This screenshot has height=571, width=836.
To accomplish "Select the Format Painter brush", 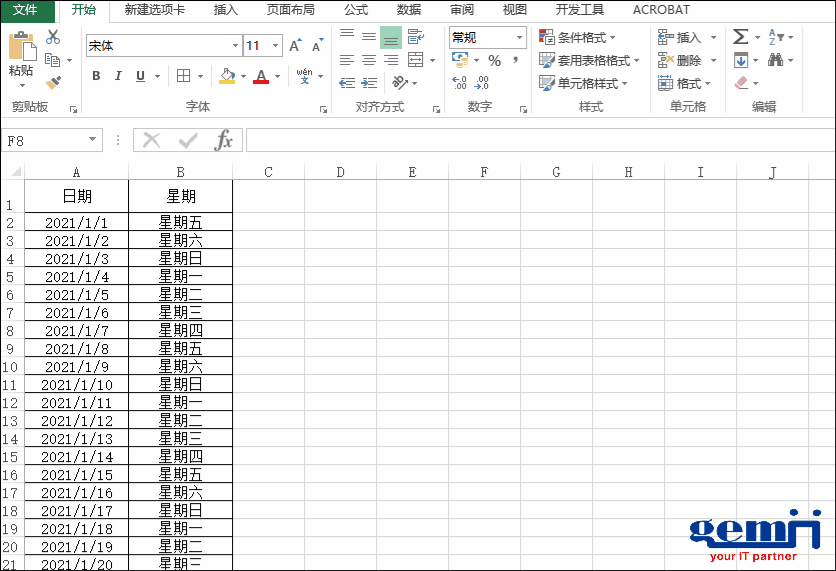I will click(53, 82).
